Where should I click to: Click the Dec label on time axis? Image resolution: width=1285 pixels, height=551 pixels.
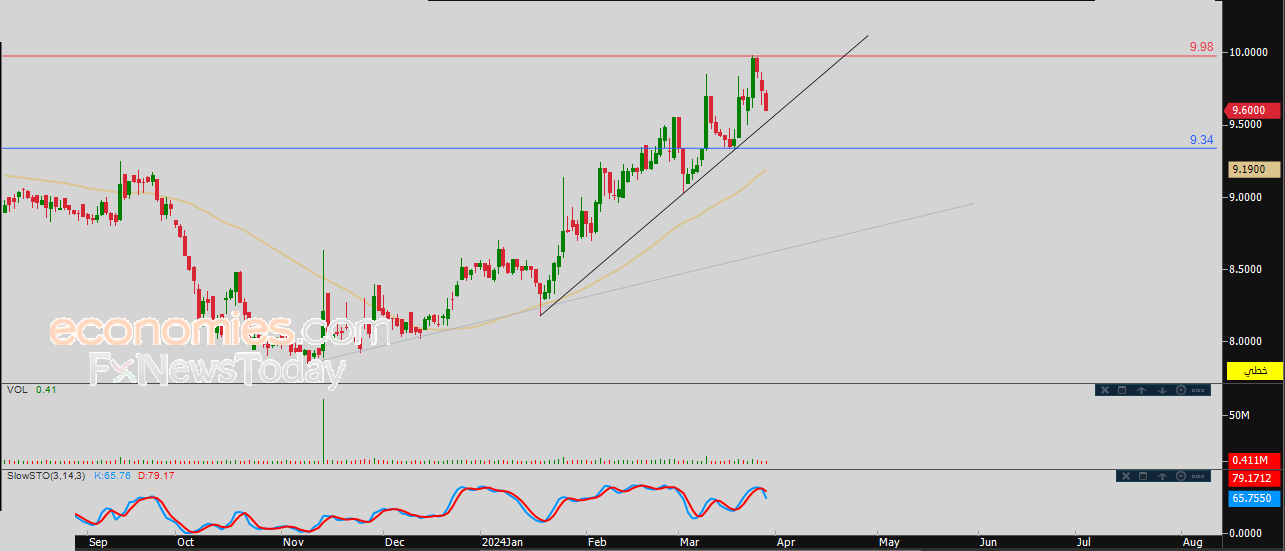click(394, 542)
